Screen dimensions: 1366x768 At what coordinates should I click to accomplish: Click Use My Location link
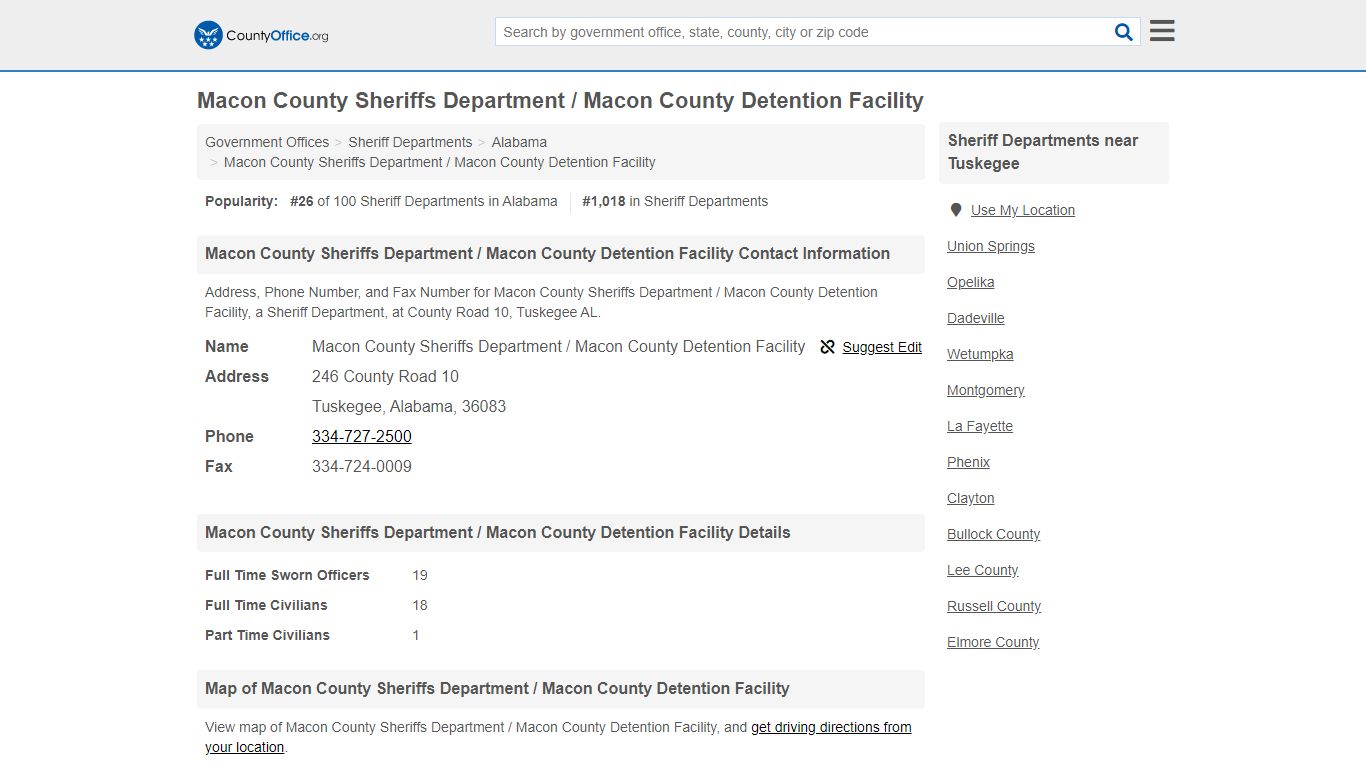[1023, 210]
